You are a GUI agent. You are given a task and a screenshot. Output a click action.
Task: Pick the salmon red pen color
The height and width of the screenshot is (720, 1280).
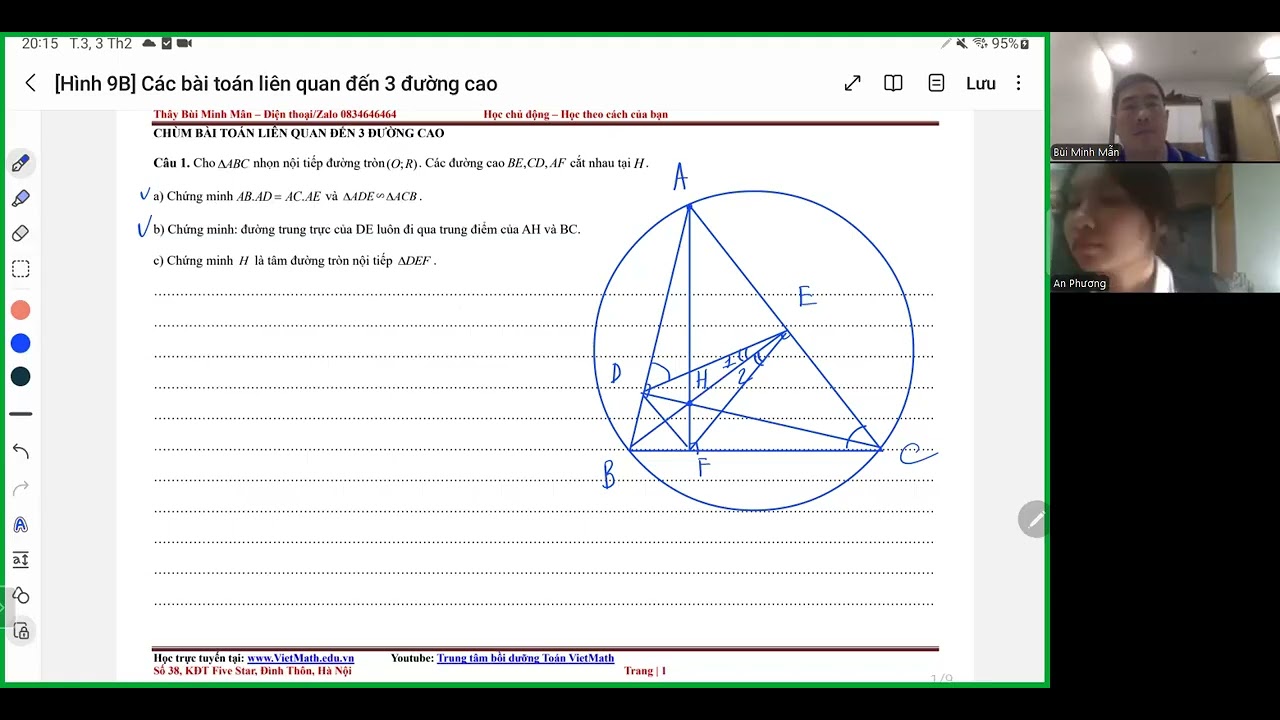(20, 310)
